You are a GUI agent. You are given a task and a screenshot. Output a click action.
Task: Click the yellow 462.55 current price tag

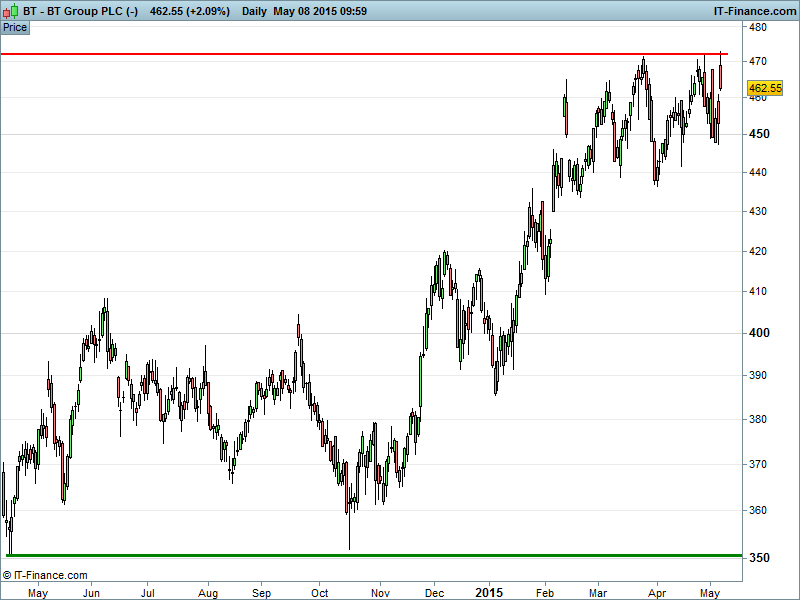(x=765, y=89)
